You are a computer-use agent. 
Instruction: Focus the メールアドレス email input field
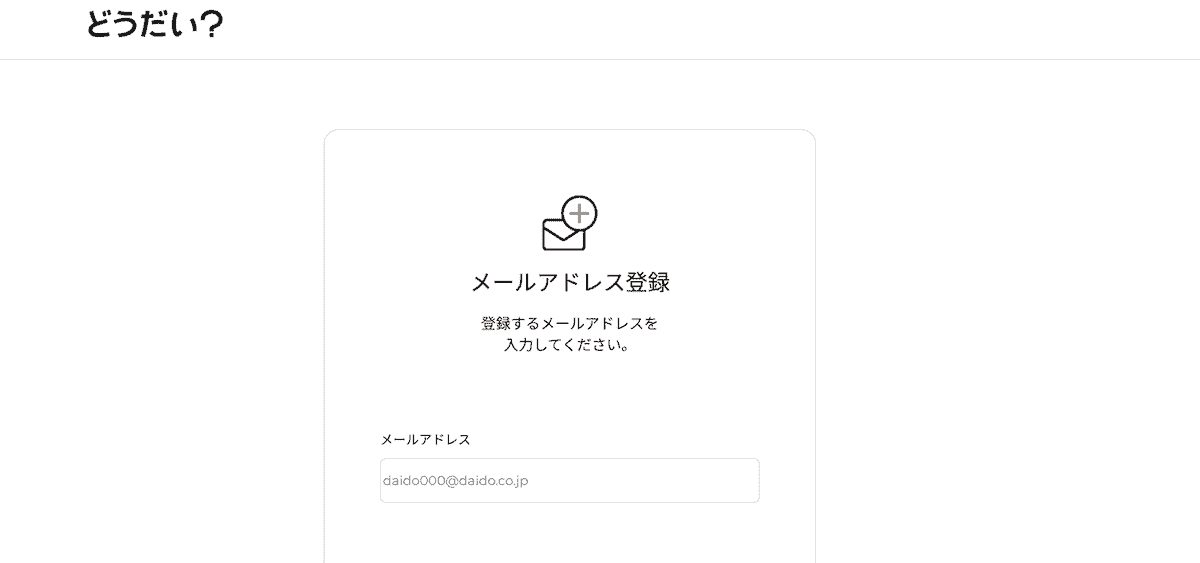coord(569,480)
